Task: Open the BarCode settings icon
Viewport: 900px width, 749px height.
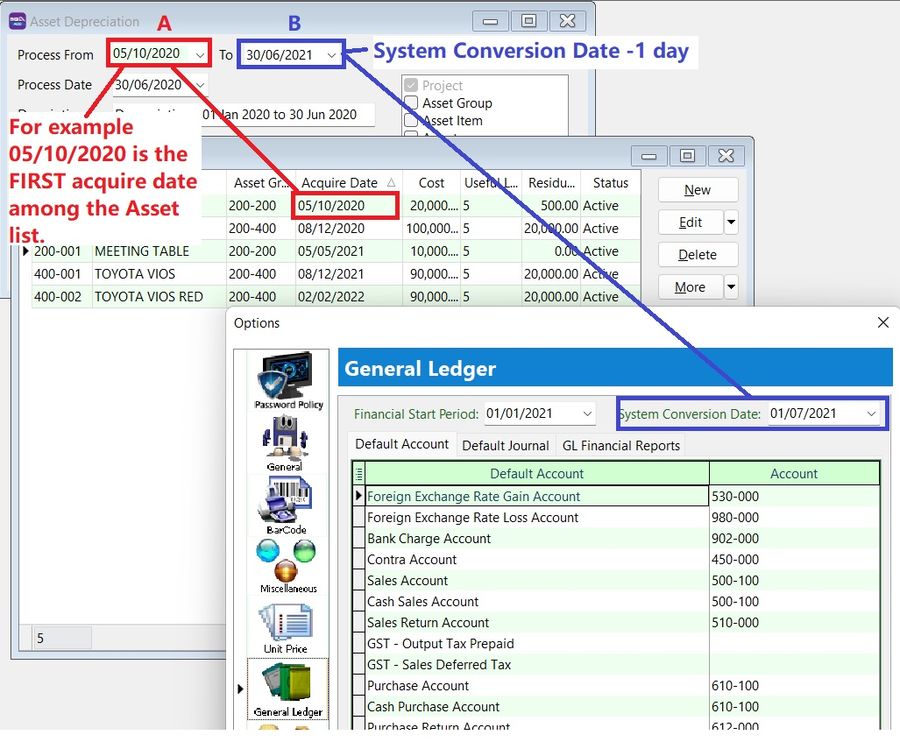Action: [x=287, y=505]
